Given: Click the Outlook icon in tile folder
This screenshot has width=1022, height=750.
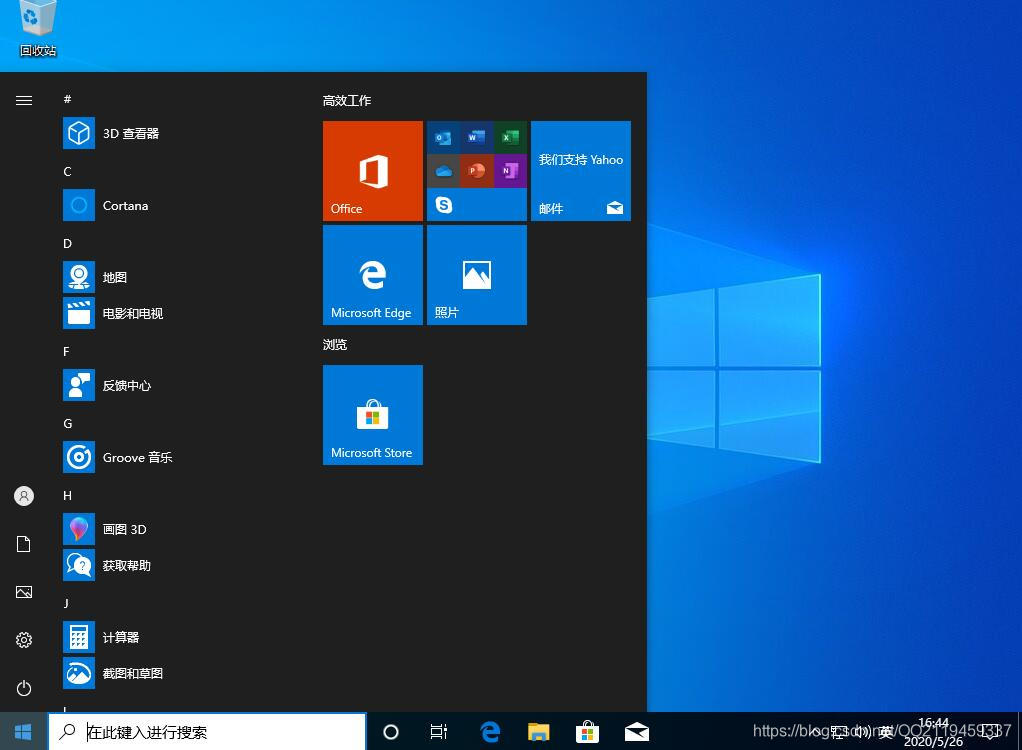Looking at the screenshot, I should click(x=443, y=137).
